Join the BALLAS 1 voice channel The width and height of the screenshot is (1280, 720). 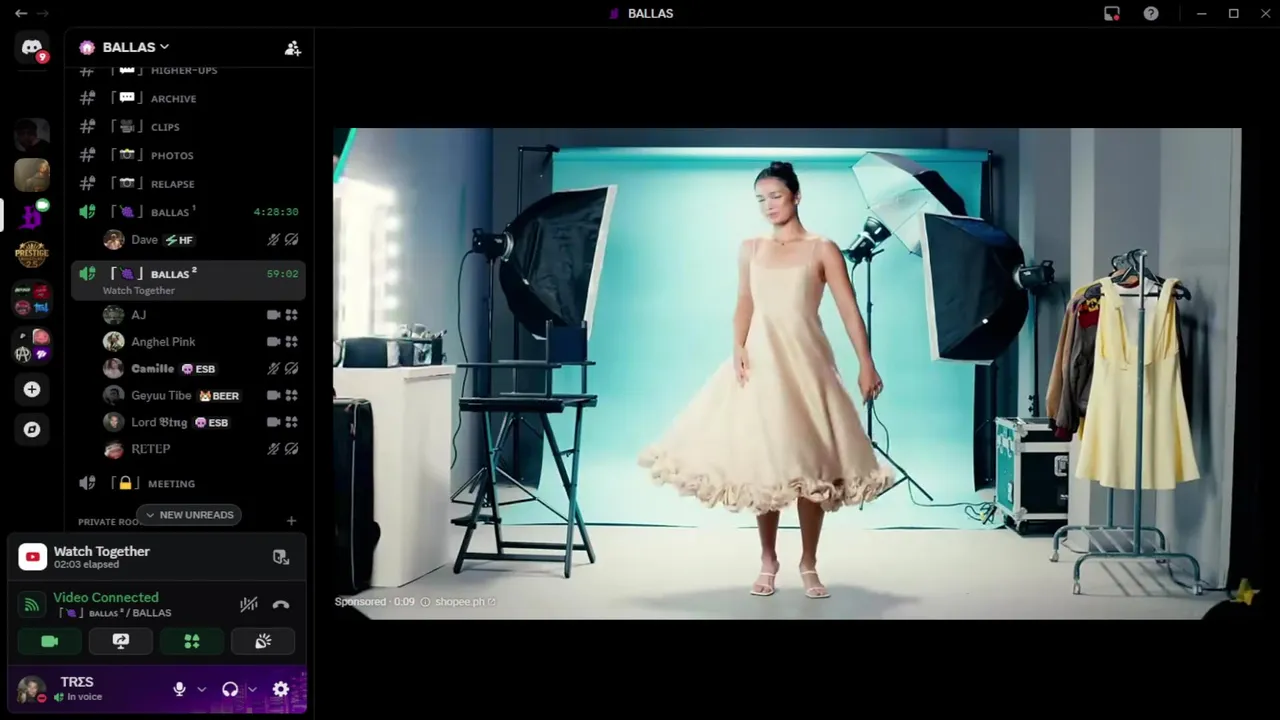pyautogui.click(x=188, y=212)
